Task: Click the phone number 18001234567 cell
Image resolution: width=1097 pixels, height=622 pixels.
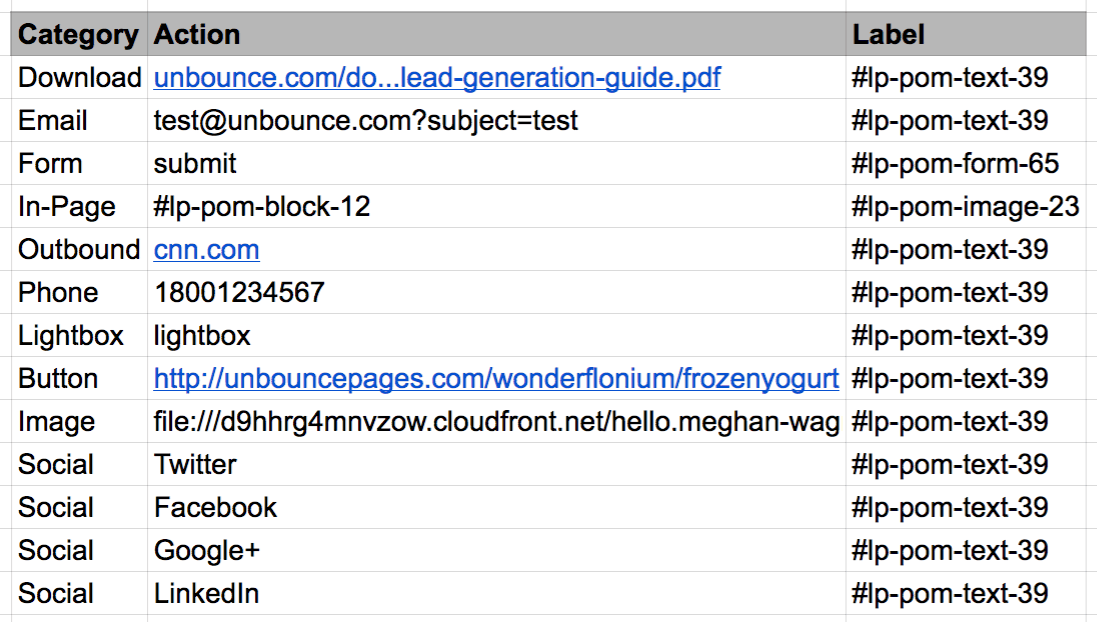Action: tap(239, 293)
